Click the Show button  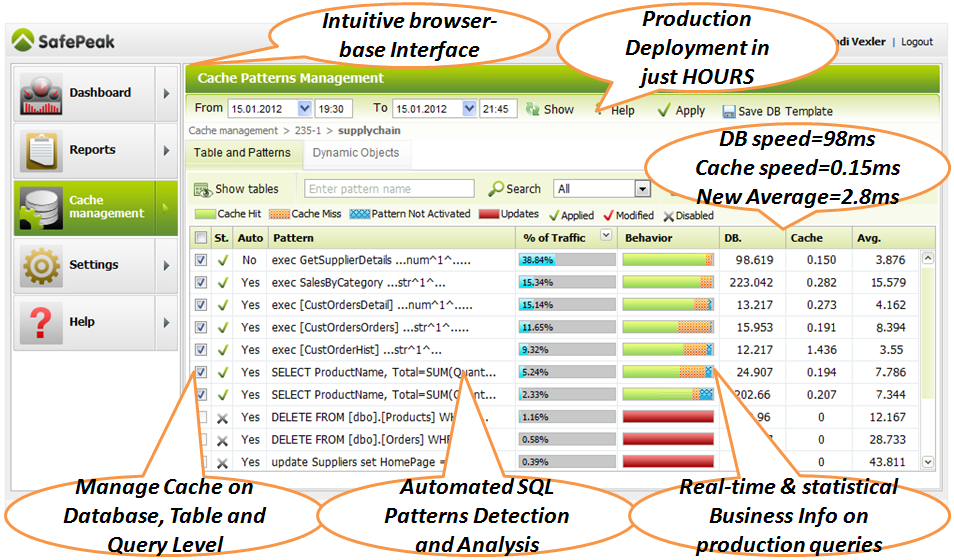point(550,110)
